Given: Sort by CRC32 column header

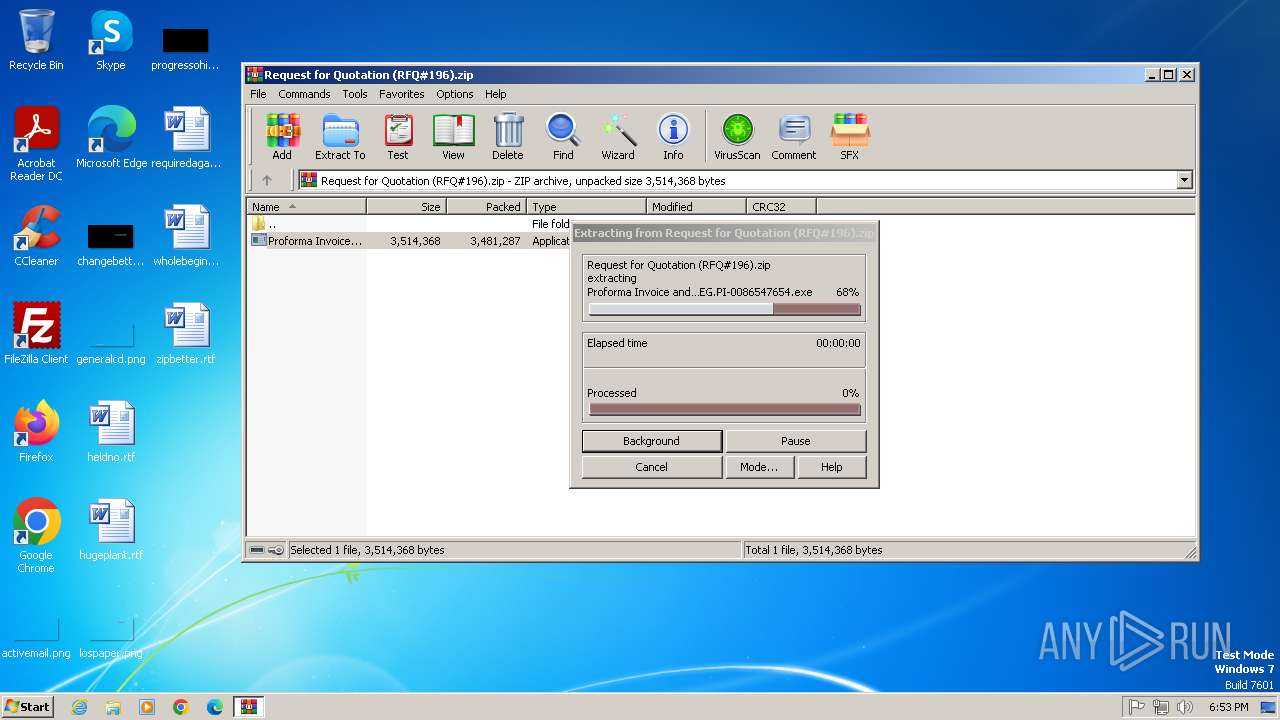Looking at the screenshot, I should click(782, 207).
